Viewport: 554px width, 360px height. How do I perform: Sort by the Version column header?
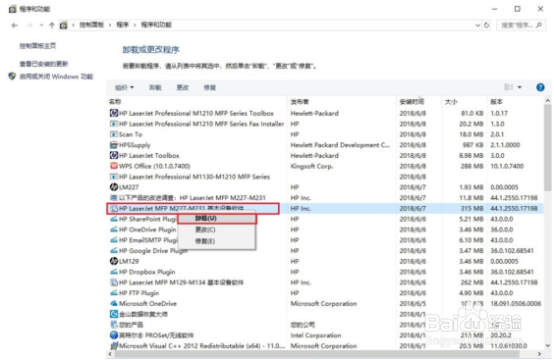pyautogui.click(x=515, y=102)
